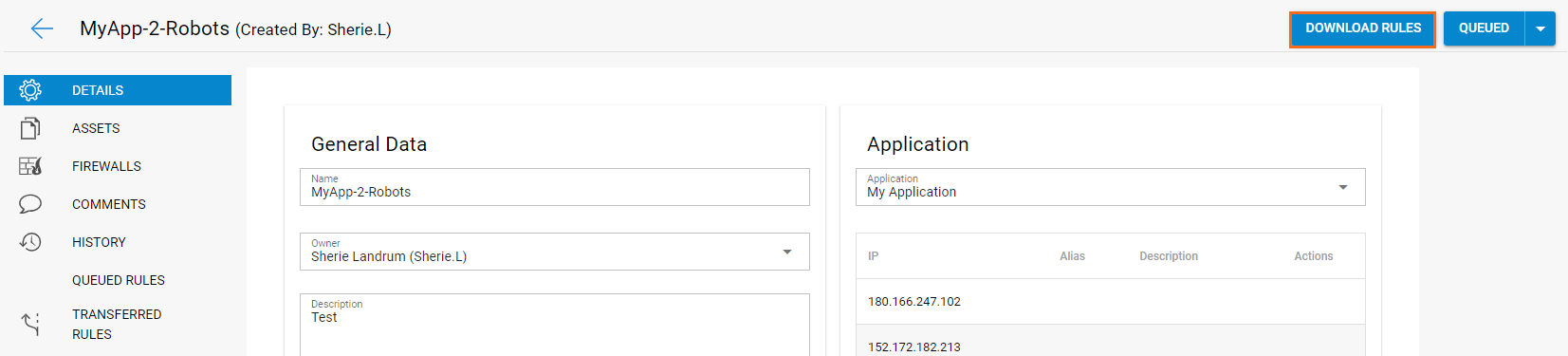Image resolution: width=1568 pixels, height=356 pixels.
Task: Open the Details tab
Action: coord(118,90)
